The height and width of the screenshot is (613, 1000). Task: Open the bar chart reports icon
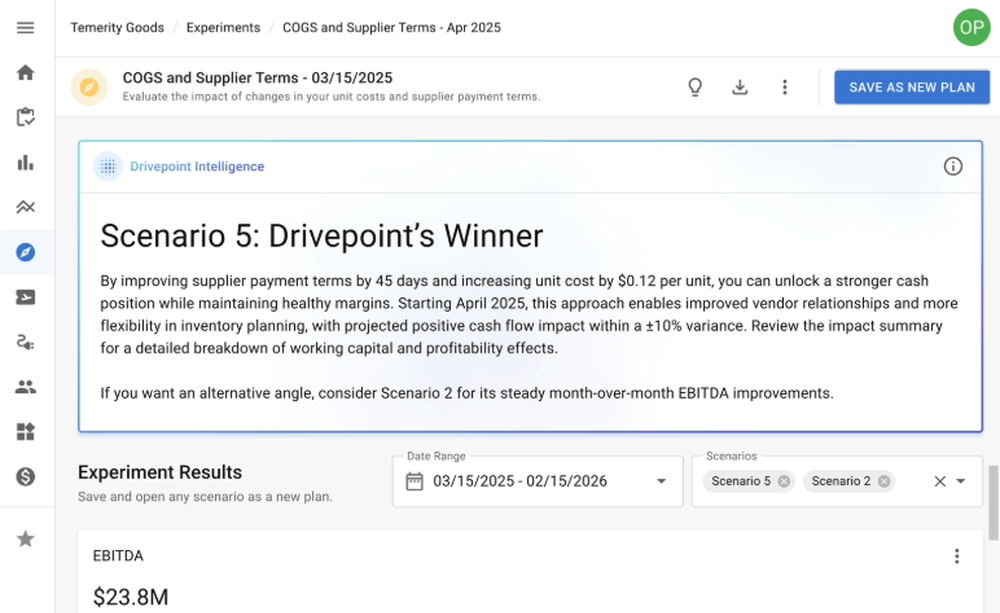[x=25, y=162]
